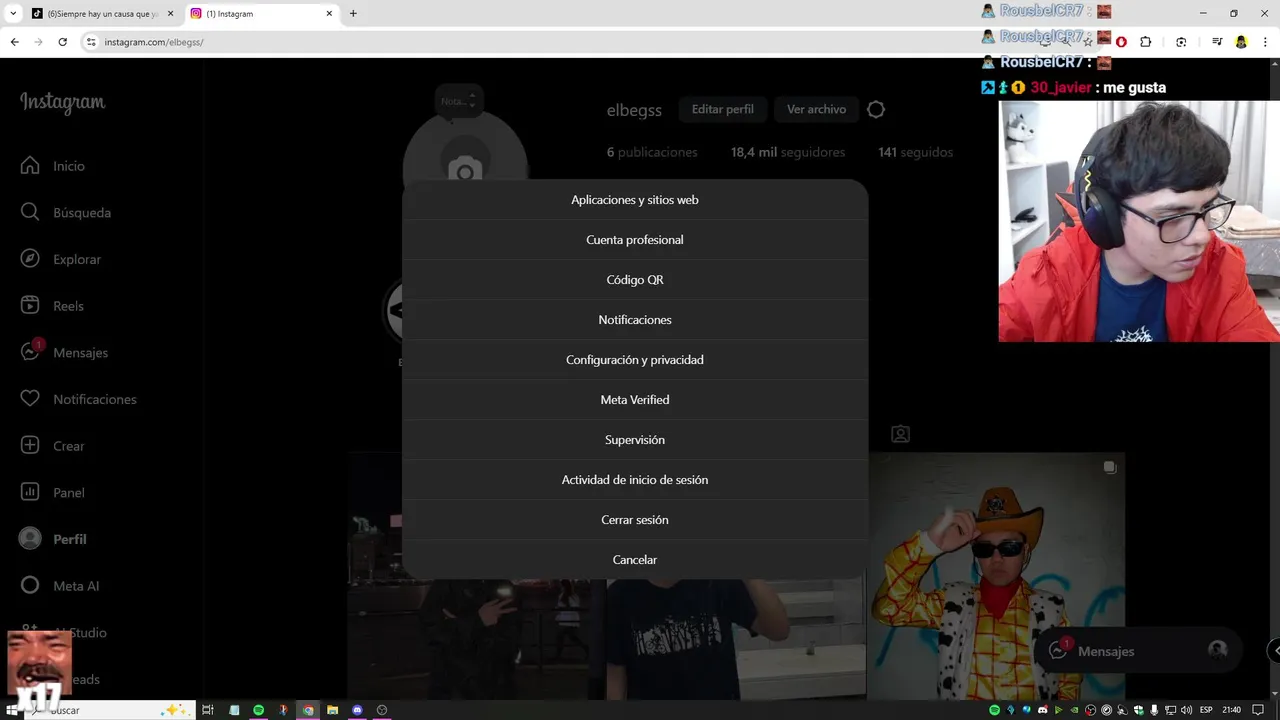The image size is (1280, 720).
Task: Click Cerrar sesión to log out
Action: tap(635, 520)
